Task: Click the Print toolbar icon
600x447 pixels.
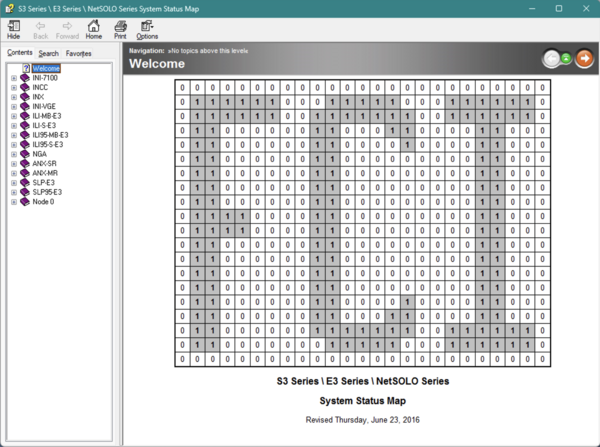Action: tap(120, 30)
